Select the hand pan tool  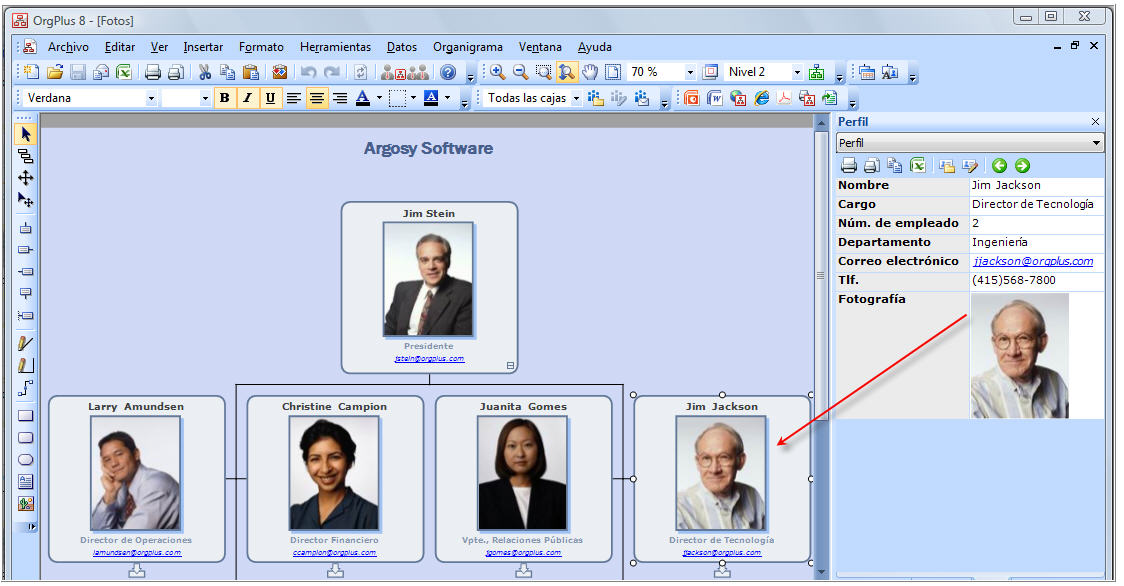[x=589, y=72]
